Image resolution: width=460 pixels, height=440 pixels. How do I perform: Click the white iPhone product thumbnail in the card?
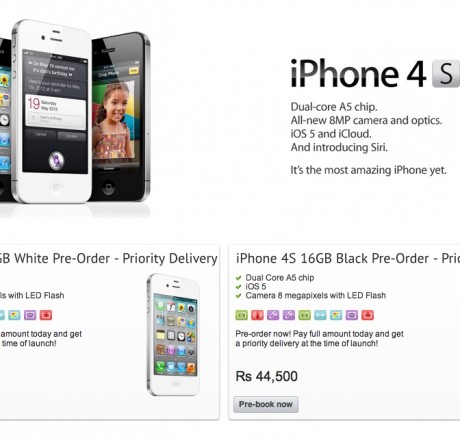click(173, 334)
